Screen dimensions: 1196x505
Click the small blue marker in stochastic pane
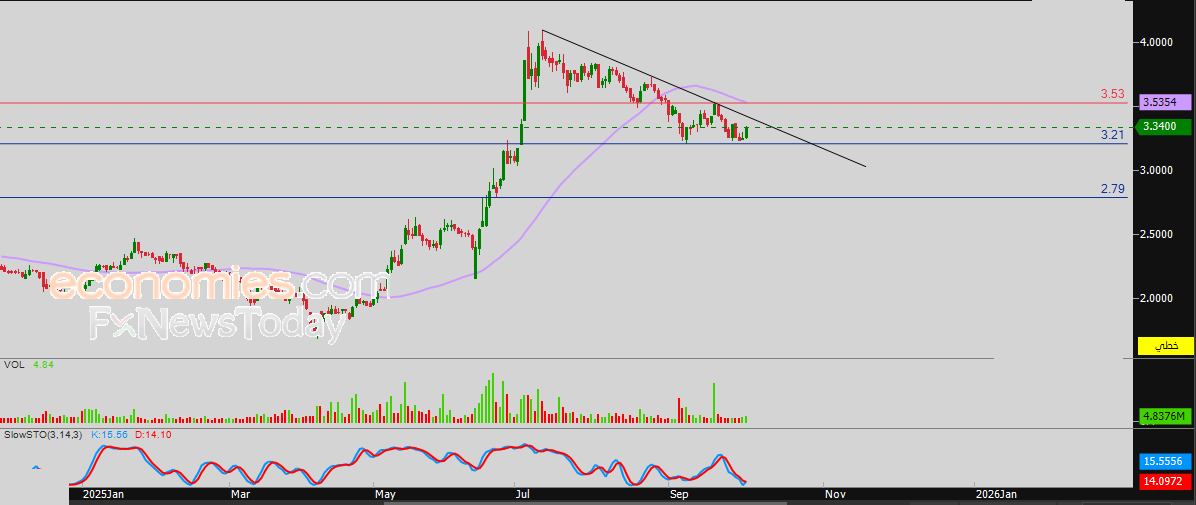coord(37,467)
